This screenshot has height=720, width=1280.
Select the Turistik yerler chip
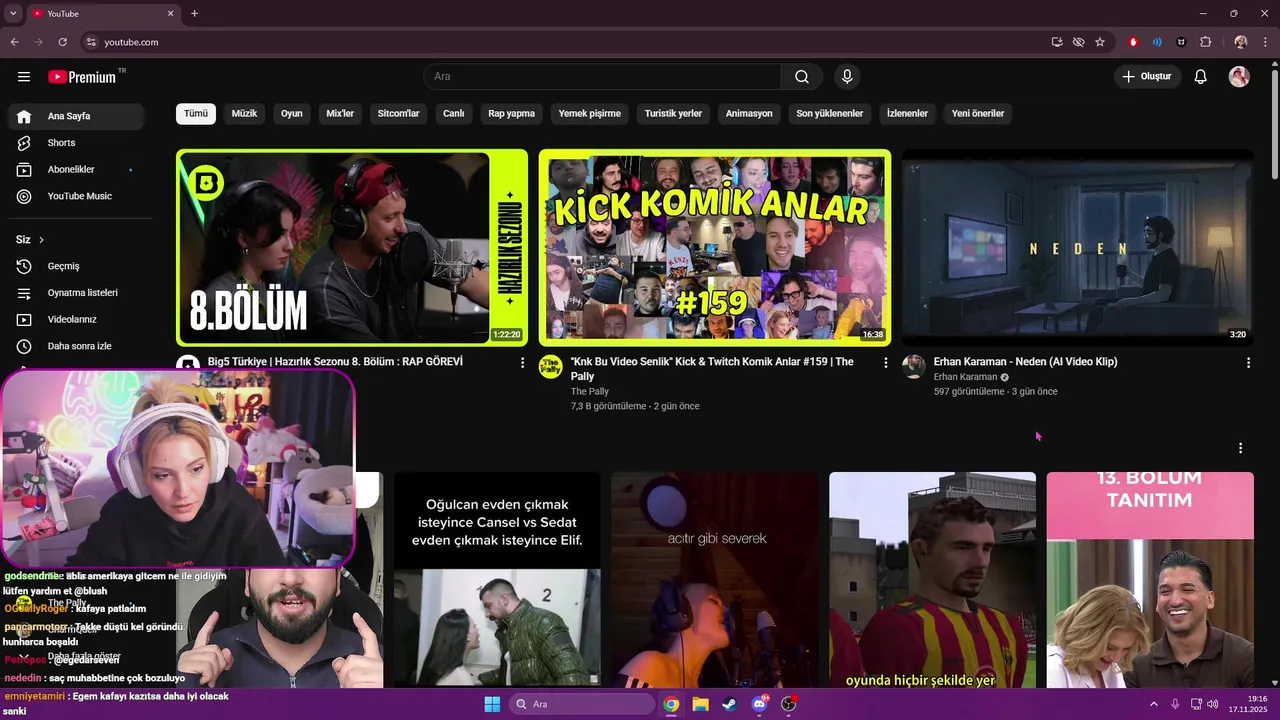(x=673, y=114)
